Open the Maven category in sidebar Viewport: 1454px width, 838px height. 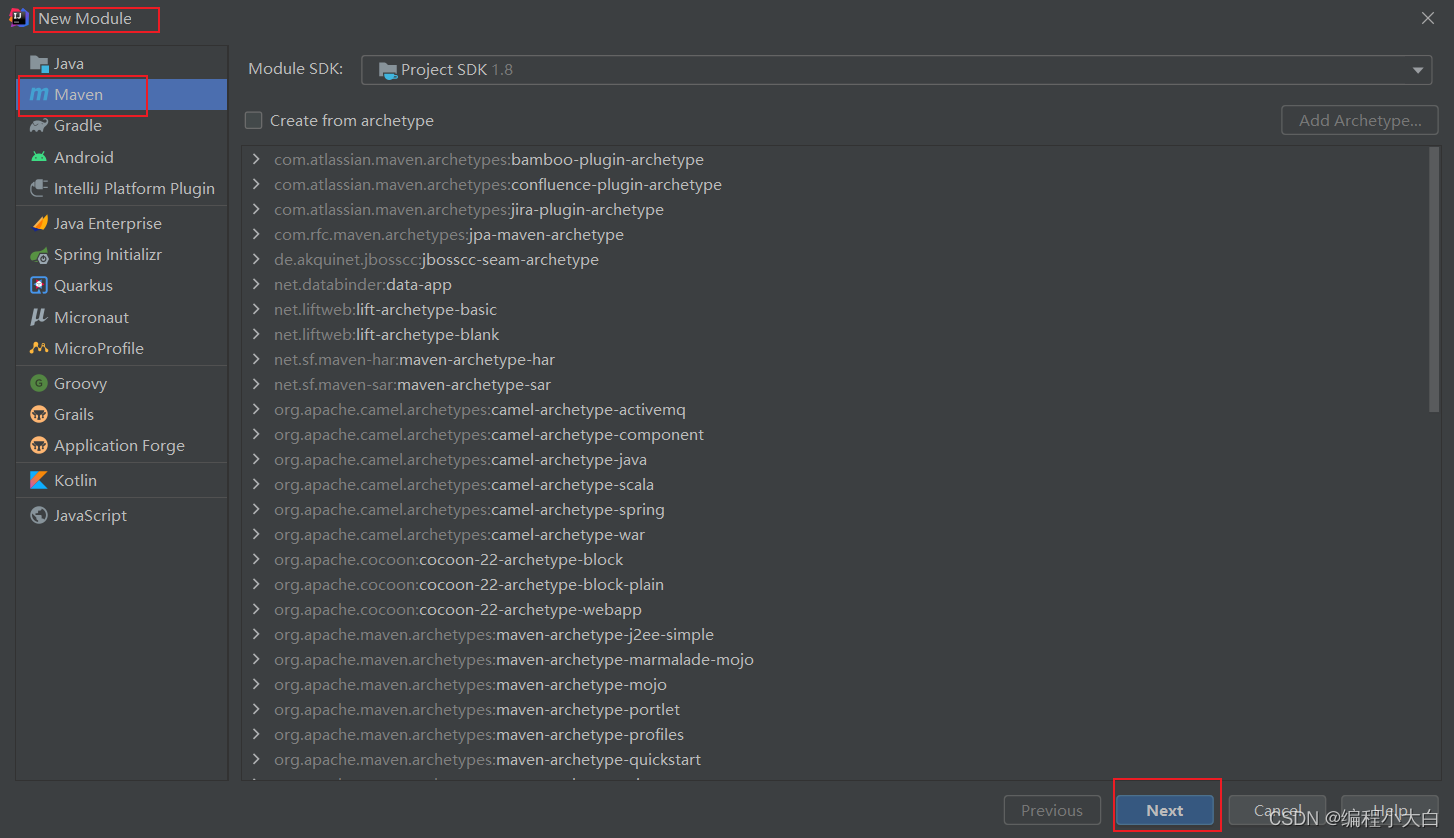point(122,94)
